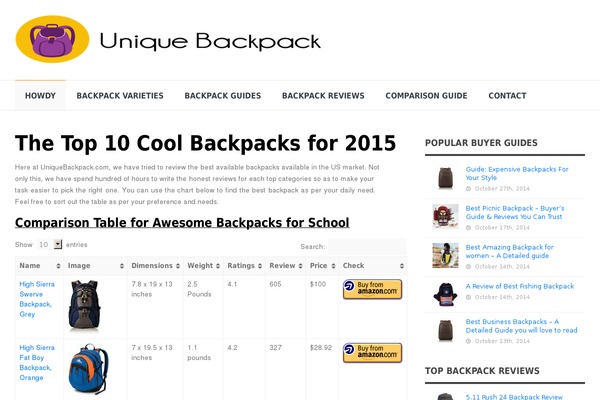The width and height of the screenshot is (600, 400).
Task: Click the Unique Backpack logo icon
Action: click(x=52, y=39)
